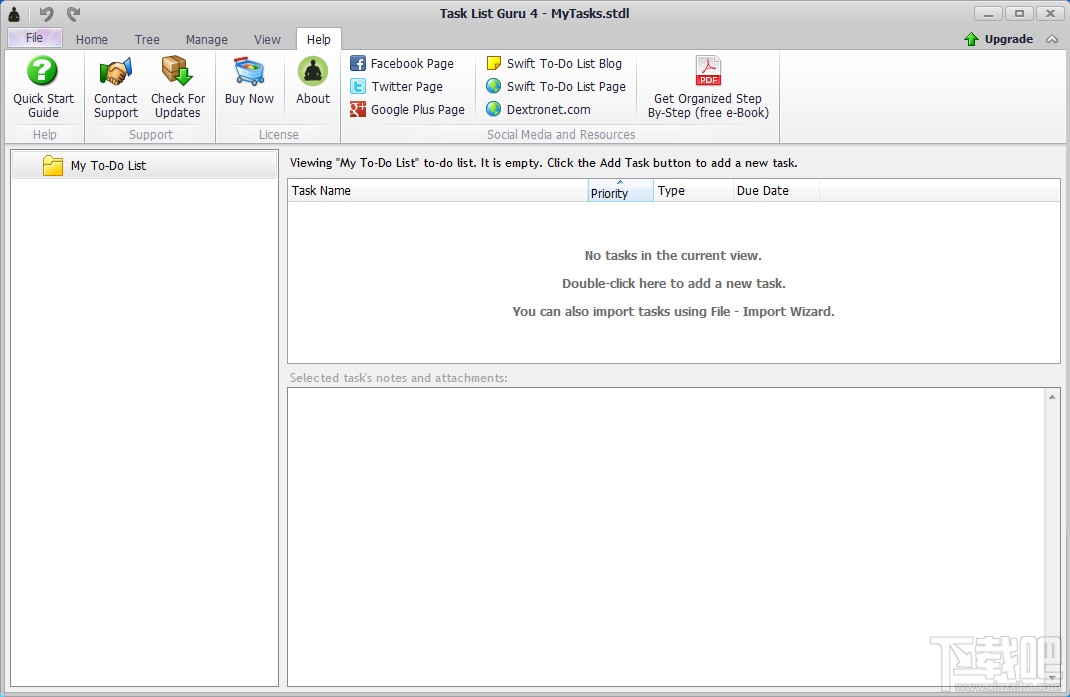Image resolution: width=1070 pixels, height=697 pixels.
Task: Click the Upgrade button
Action: pyautogui.click(x=998, y=39)
